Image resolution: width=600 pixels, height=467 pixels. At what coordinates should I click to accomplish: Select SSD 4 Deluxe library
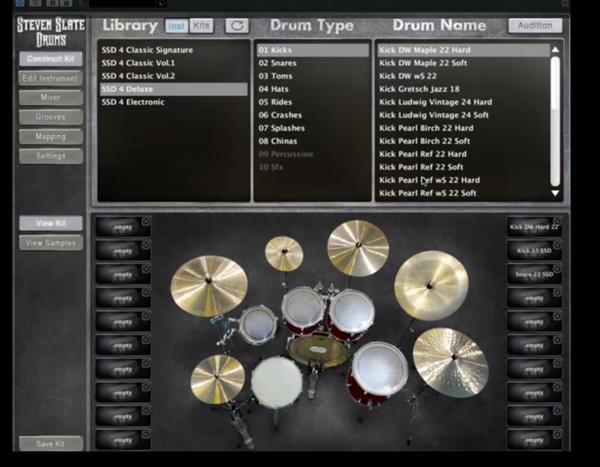coord(174,89)
